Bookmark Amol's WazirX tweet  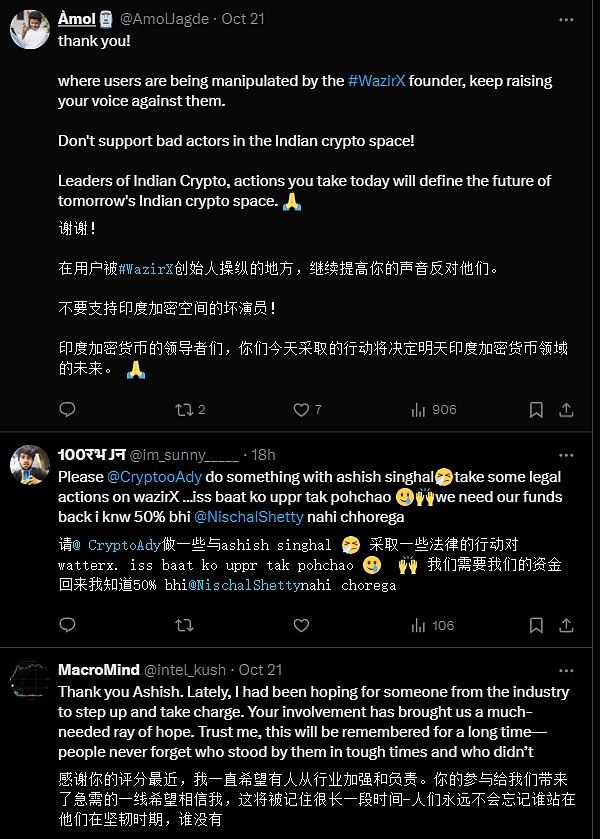click(x=536, y=410)
